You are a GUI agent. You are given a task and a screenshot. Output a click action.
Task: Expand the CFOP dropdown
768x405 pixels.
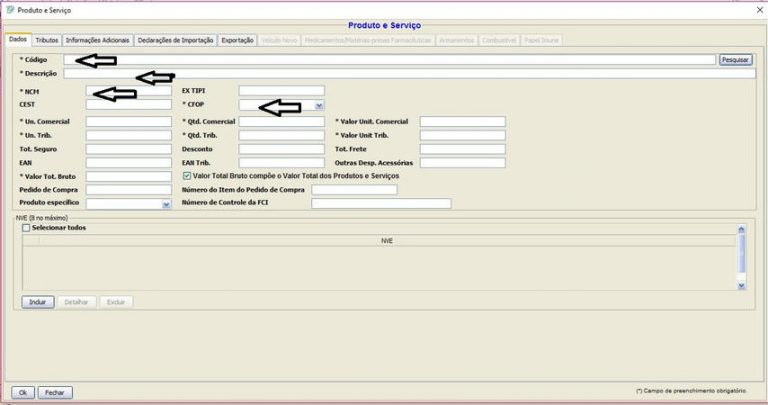319,105
